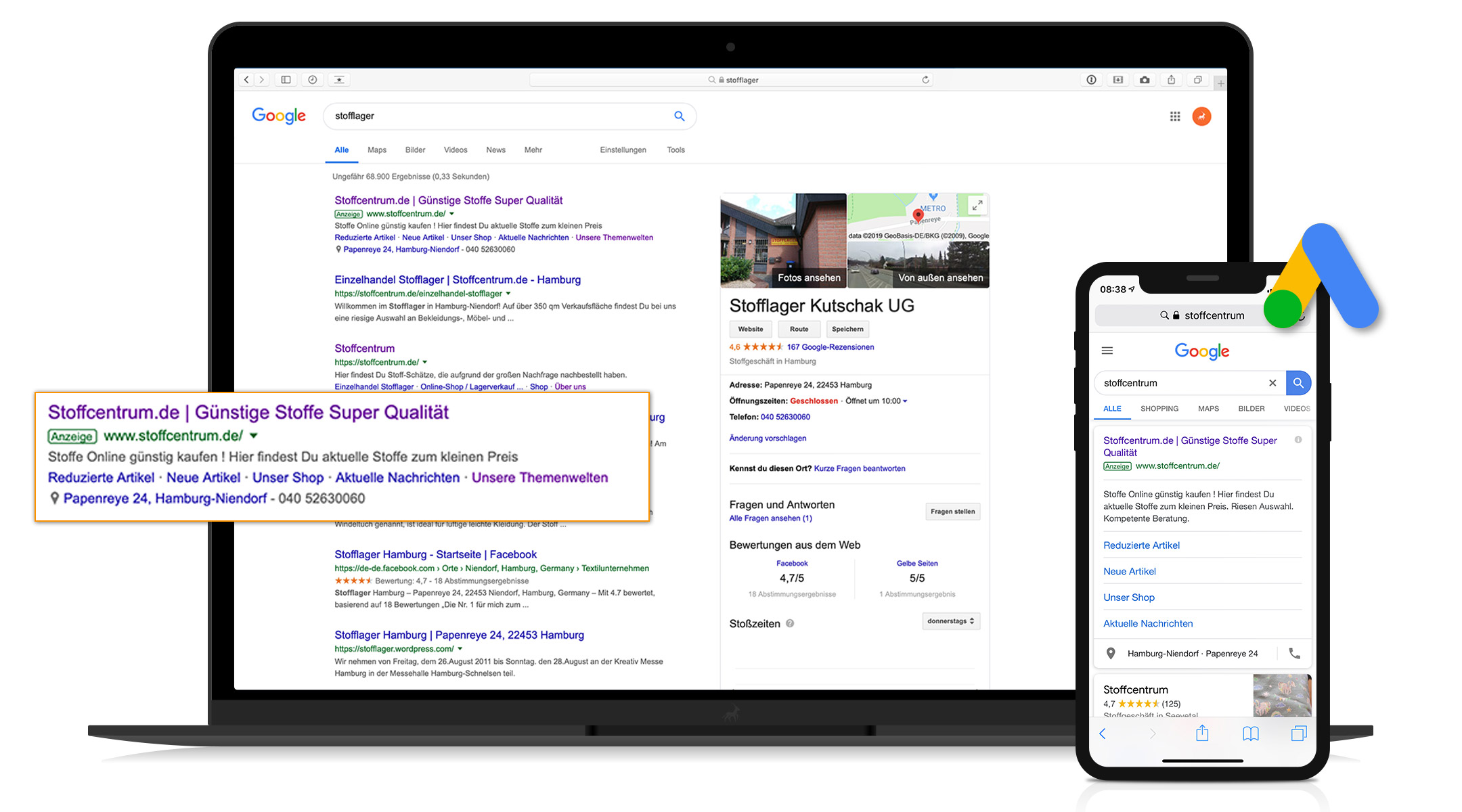Open the Google apps grid icon
Viewport: 1462px width, 812px height.
1175,116
